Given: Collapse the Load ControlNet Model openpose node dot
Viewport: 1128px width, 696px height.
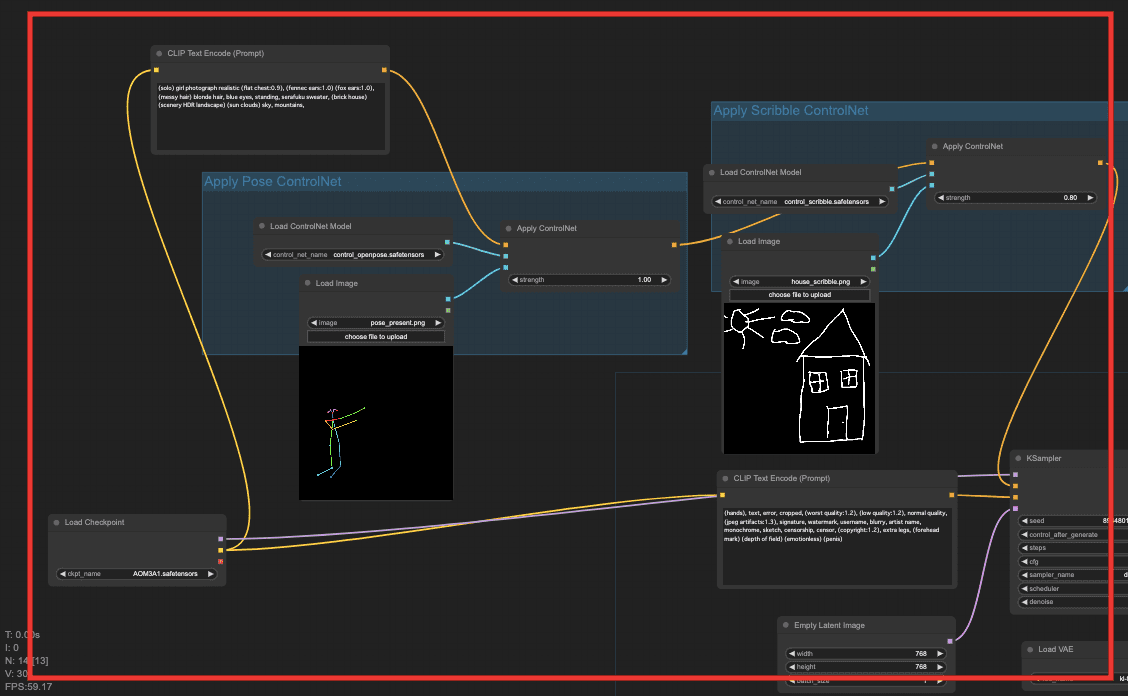Looking at the screenshot, I should (262, 226).
